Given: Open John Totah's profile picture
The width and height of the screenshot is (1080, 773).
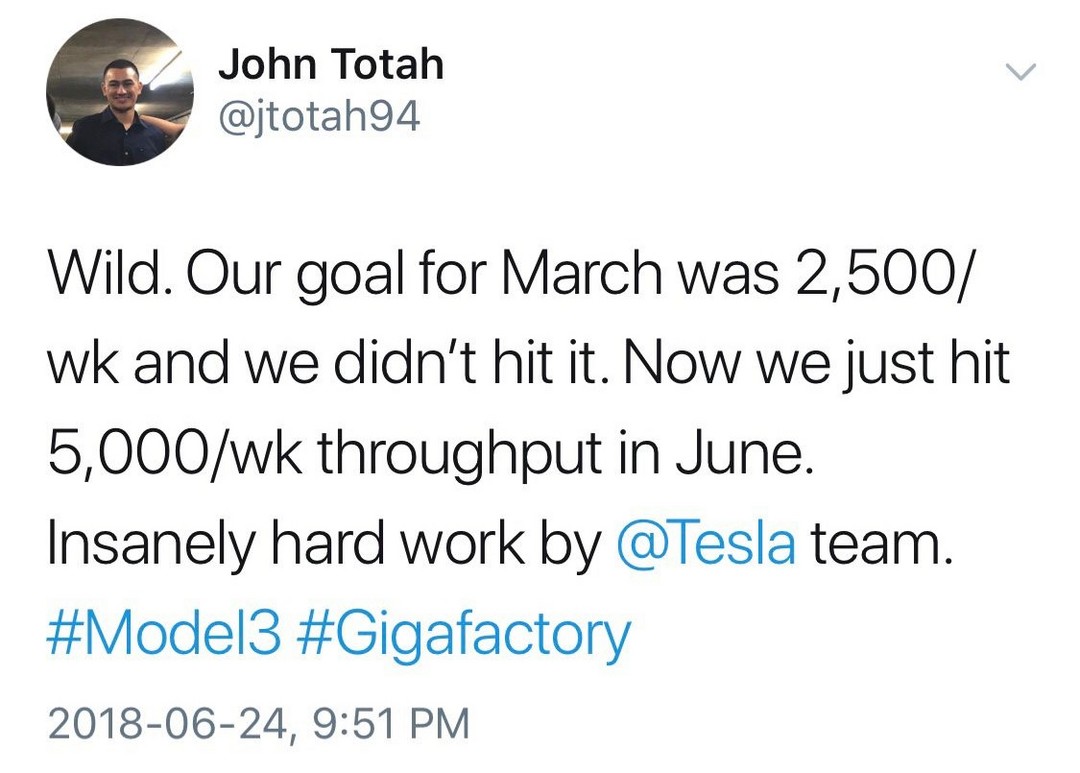Looking at the screenshot, I should click(120, 92).
